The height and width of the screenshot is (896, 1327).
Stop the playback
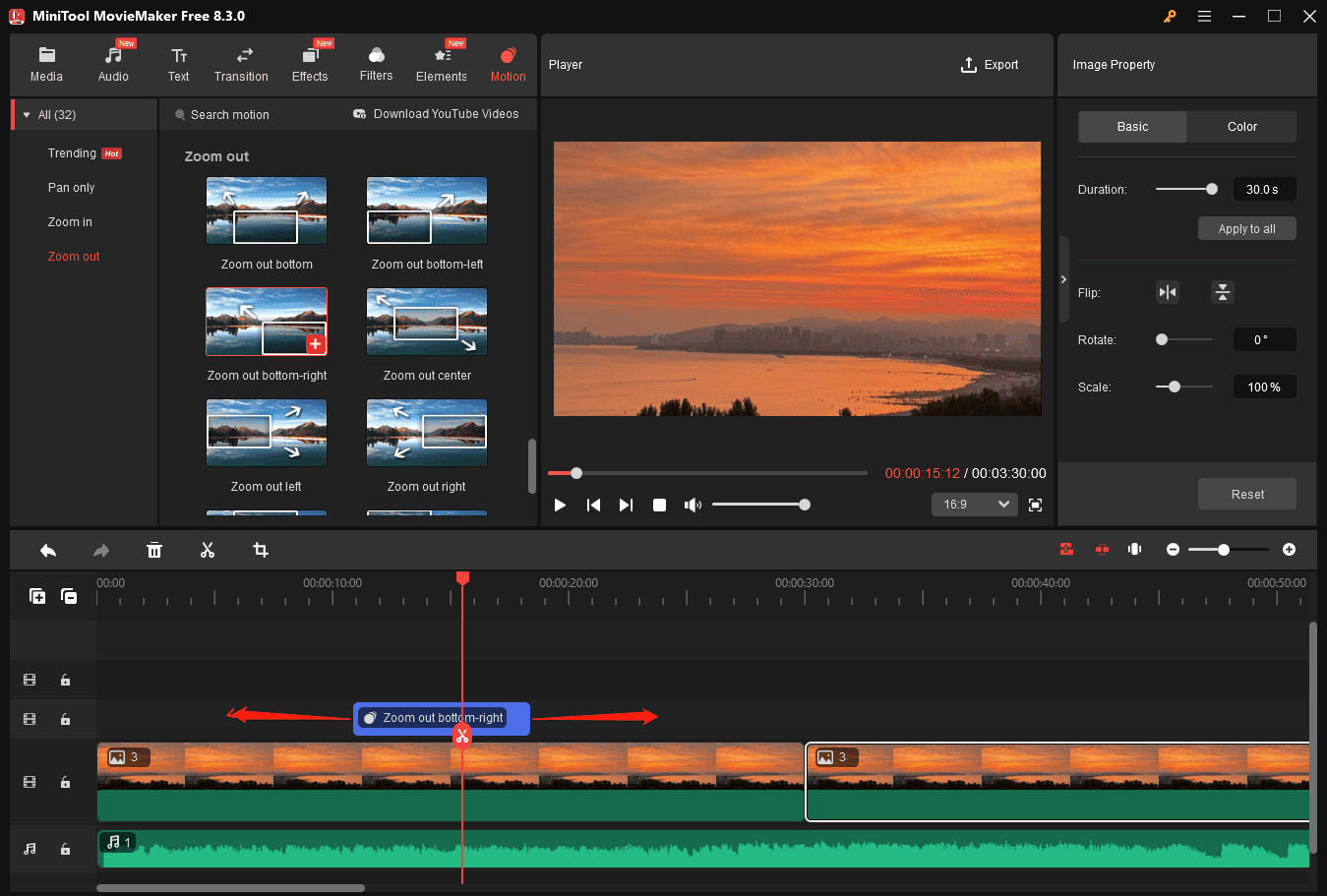coord(659,505)
